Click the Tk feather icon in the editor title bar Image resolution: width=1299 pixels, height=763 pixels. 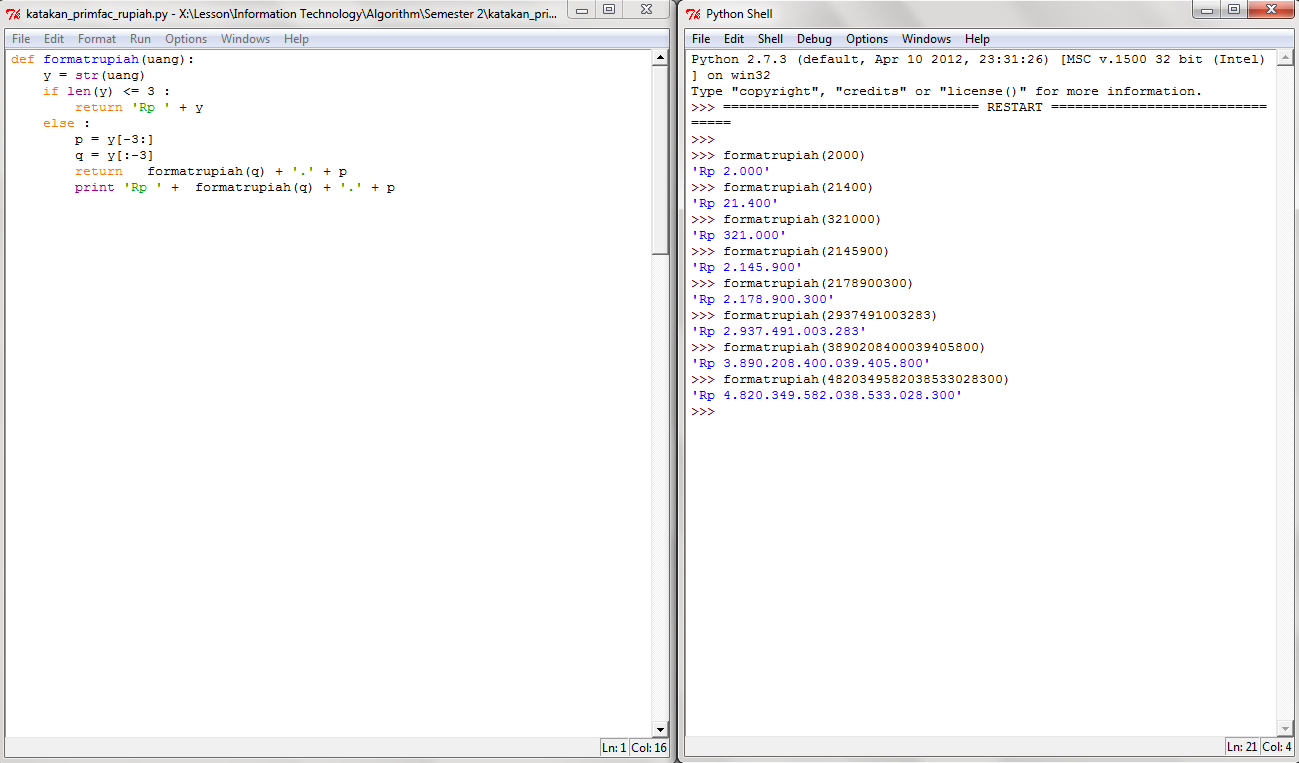tap(13, 14)
